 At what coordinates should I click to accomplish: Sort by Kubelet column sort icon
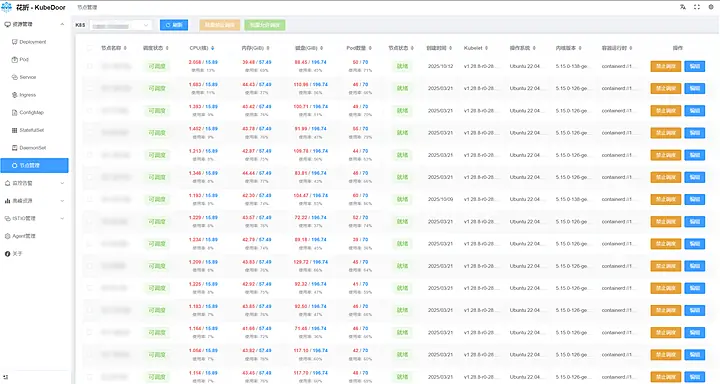click(486, 48)
